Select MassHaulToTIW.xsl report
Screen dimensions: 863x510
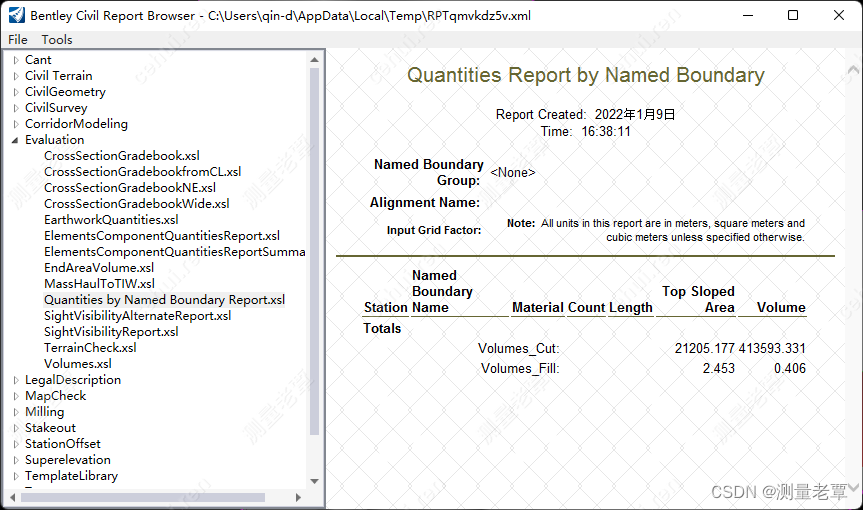click(x=100, y=283)
